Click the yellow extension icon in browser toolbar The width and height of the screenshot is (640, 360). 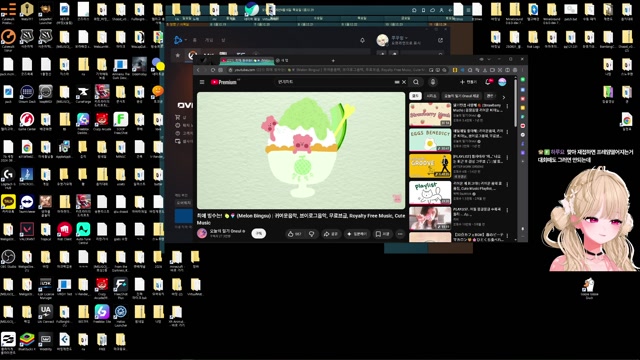[x=455, y=70]
